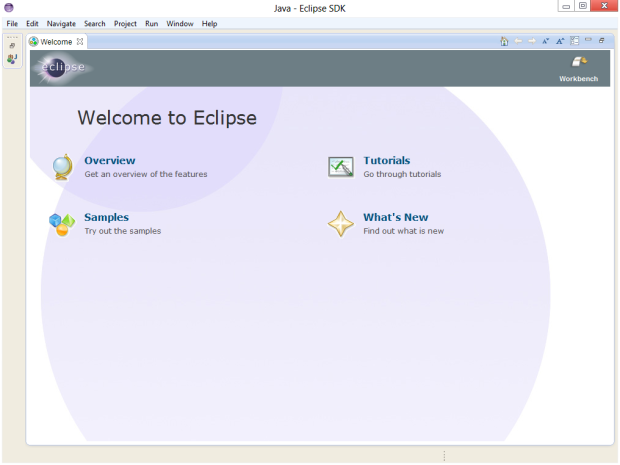620x465 pixels.
Task: Magnify font size with the larger A icon
Action: coord(560,41)
